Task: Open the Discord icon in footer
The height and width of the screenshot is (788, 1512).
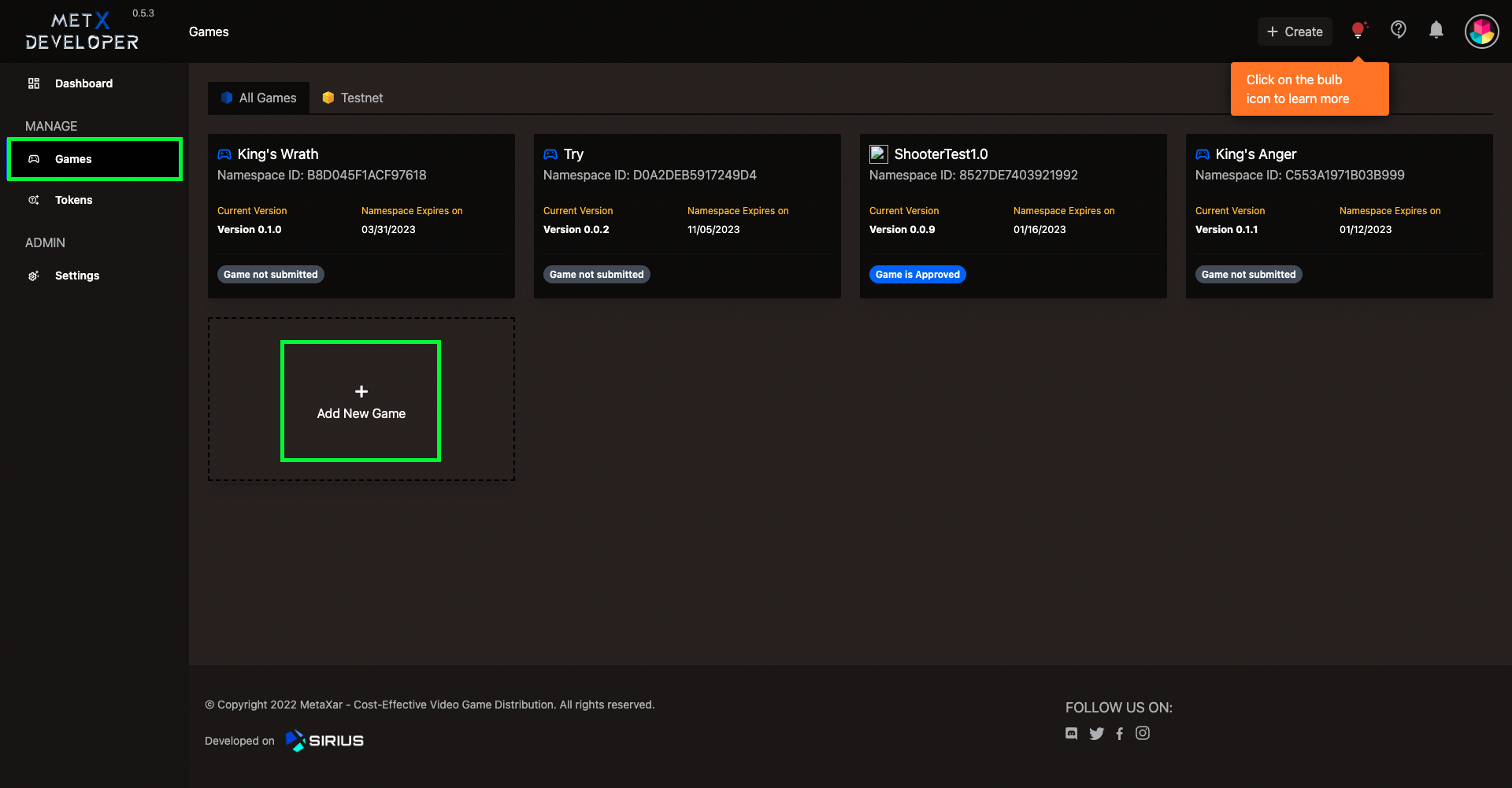Action: (1072, 733)
